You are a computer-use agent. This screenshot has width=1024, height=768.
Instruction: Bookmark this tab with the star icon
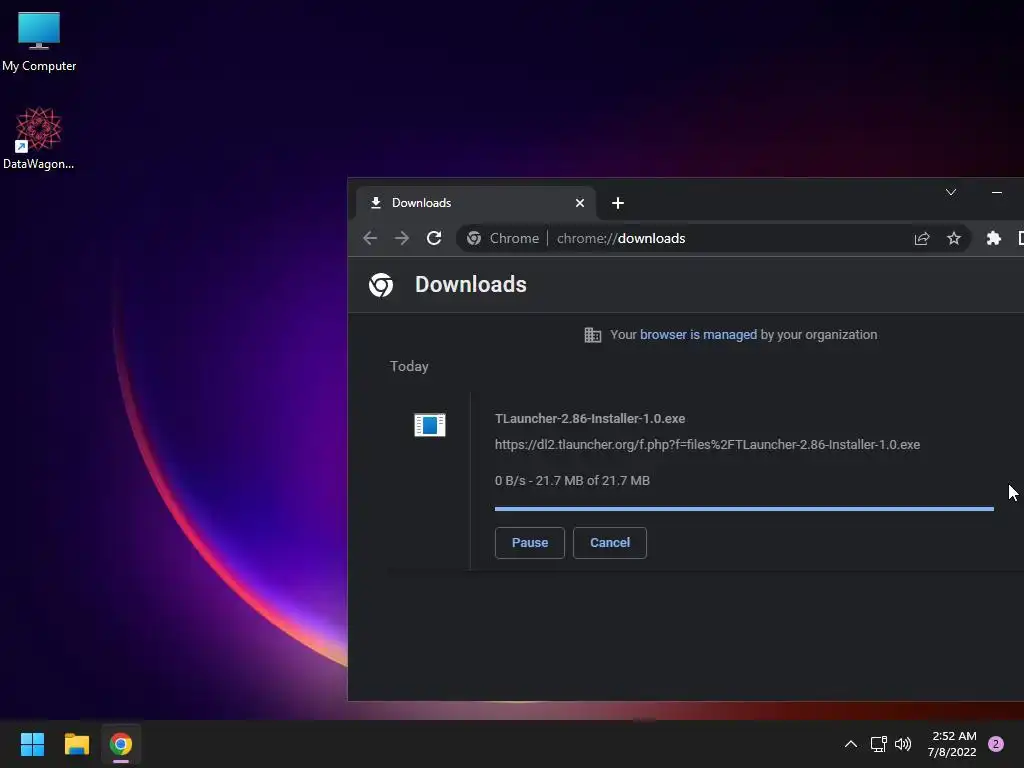953,238
